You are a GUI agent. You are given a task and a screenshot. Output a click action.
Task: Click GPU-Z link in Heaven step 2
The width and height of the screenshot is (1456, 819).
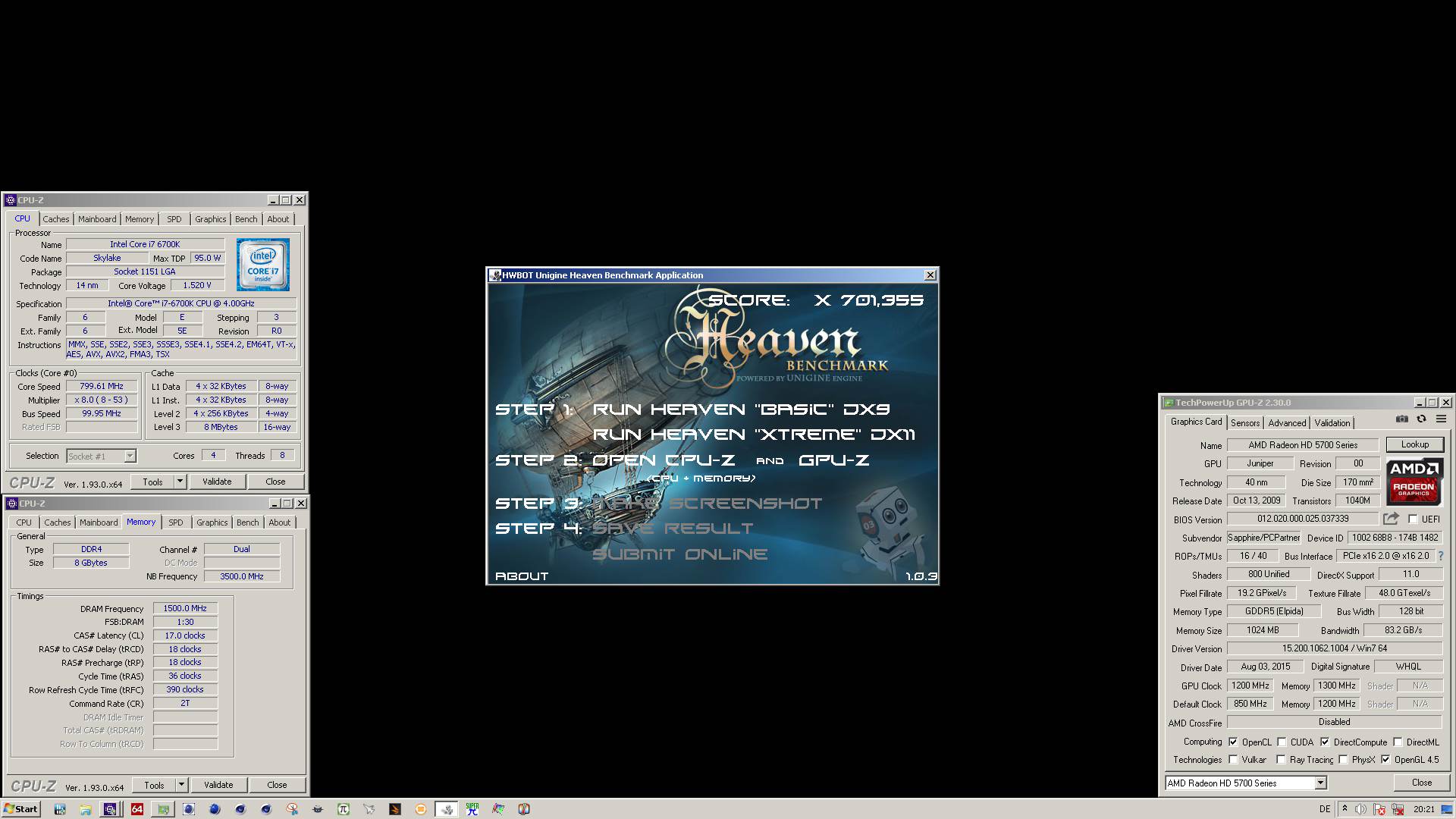(833, 460)
